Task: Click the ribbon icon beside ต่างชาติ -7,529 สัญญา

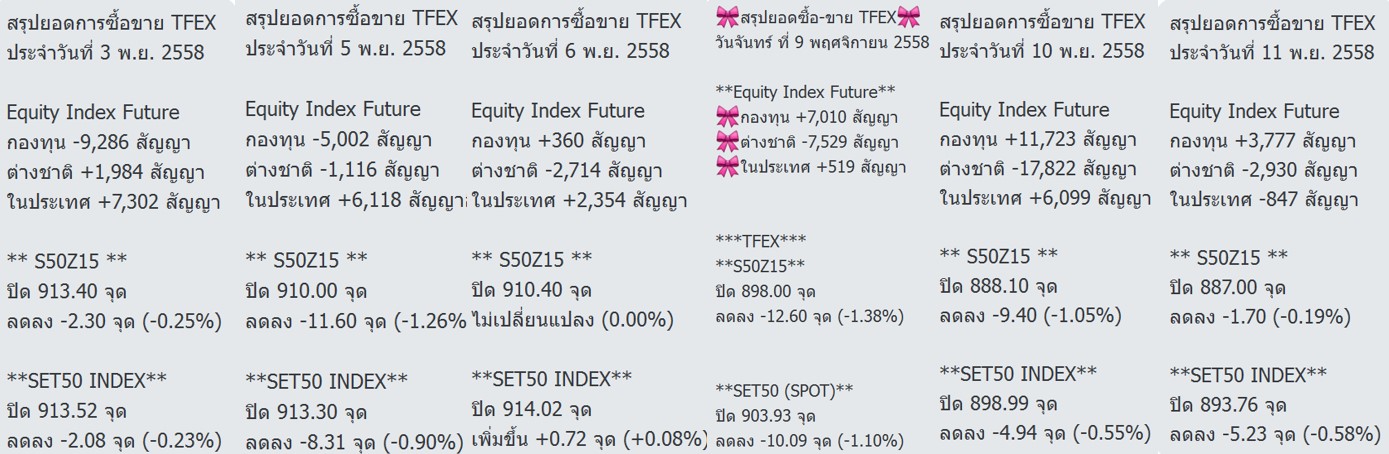Action: (x=728, y=143)
